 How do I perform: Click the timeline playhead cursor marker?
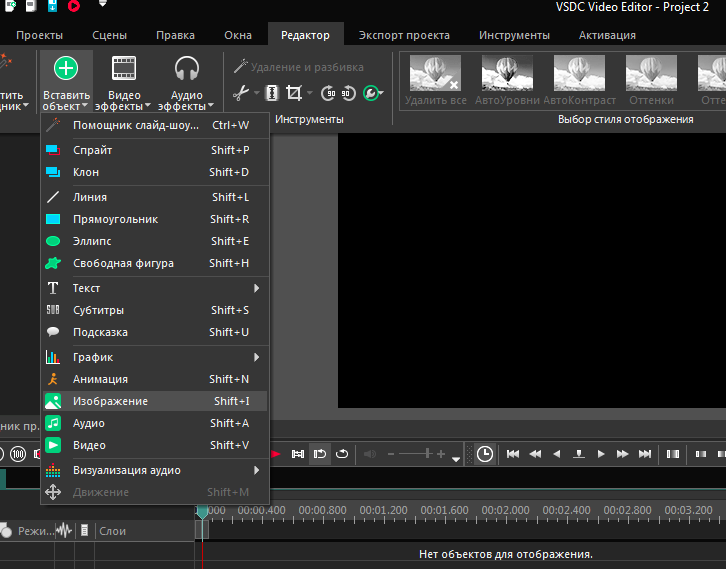pyautogui.click(x=202, y=512)
